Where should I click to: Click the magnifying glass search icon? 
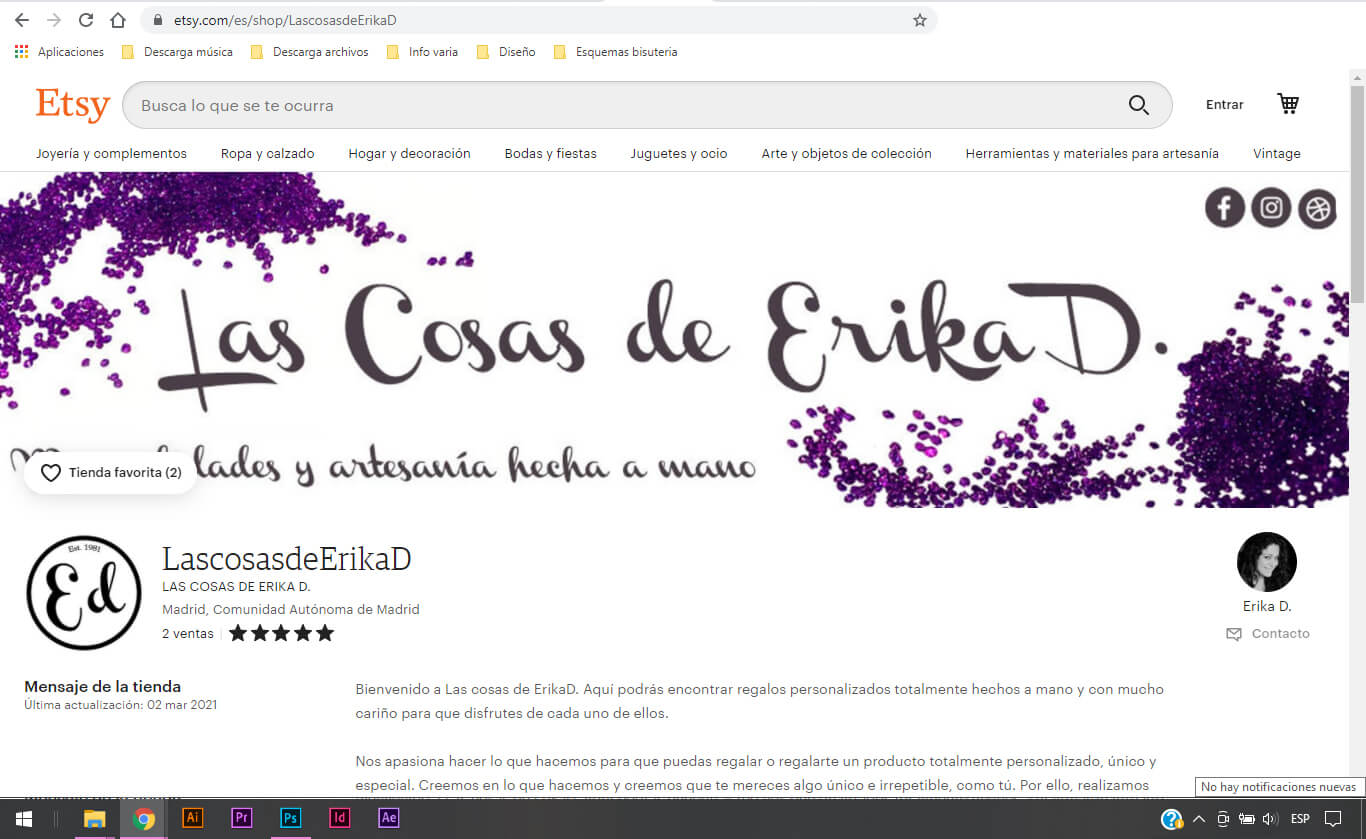pos(1138,105)
